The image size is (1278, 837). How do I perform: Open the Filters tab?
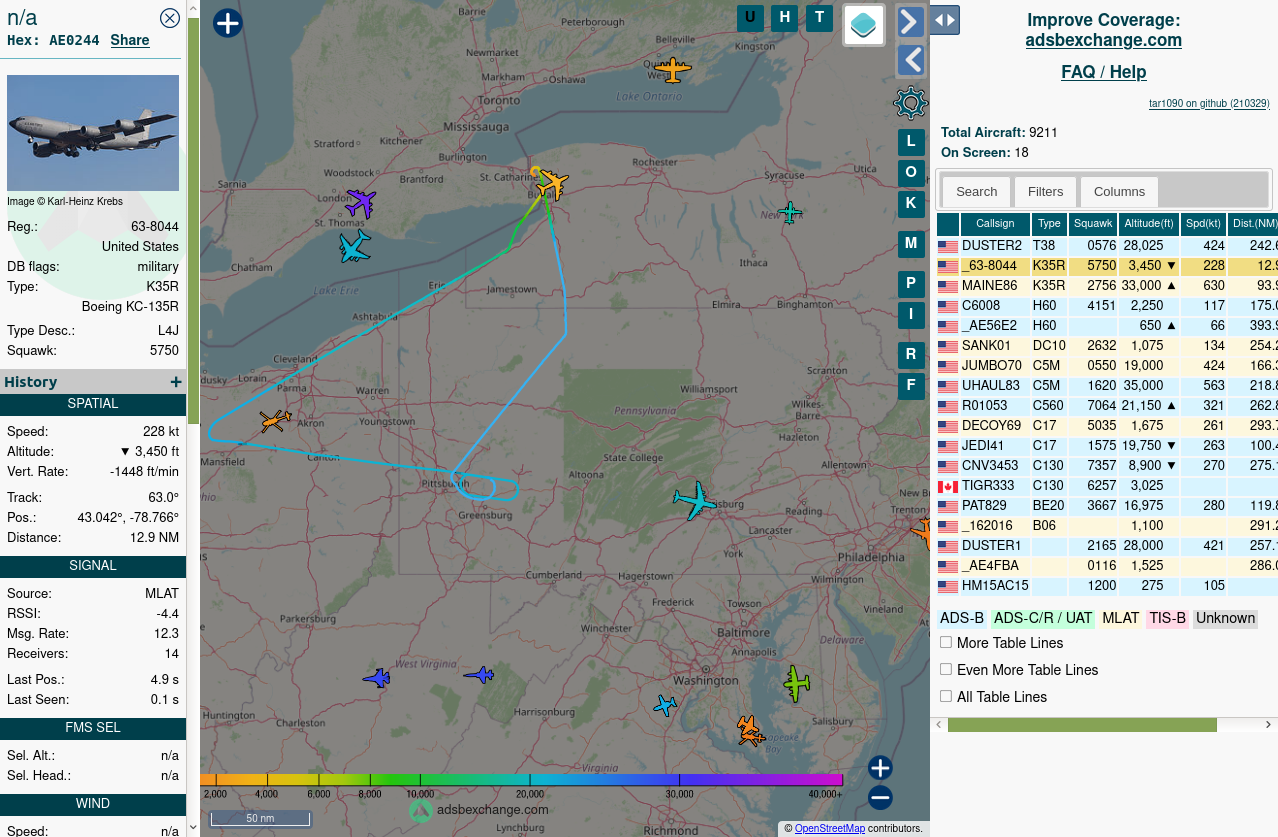click(1046, 192)
